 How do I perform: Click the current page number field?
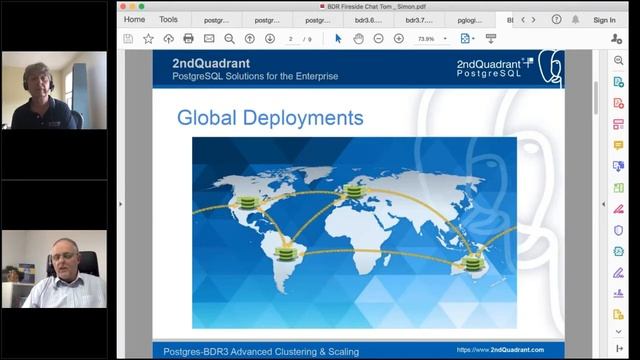pyautogui.click(x=291, y=39)
